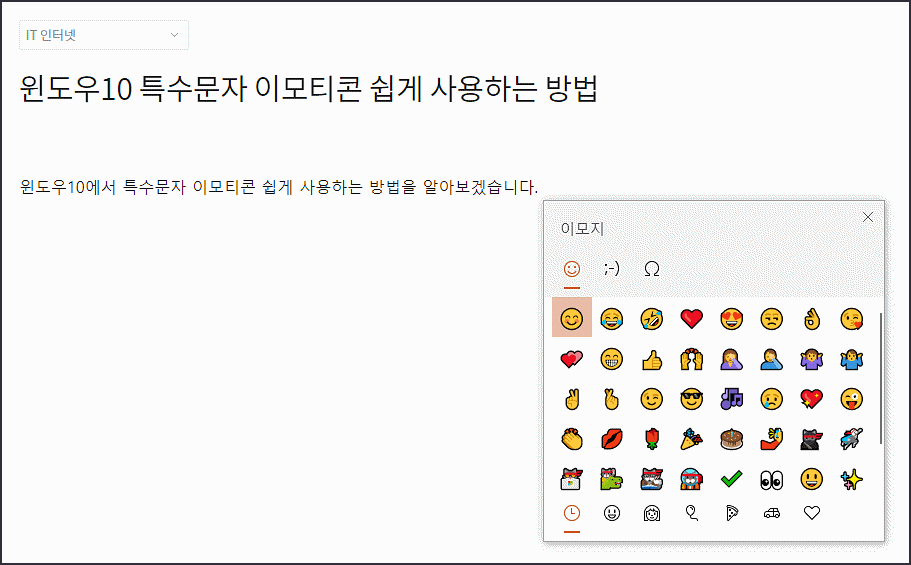
Task: Open the people face emoji category
Action: [652, 513]
